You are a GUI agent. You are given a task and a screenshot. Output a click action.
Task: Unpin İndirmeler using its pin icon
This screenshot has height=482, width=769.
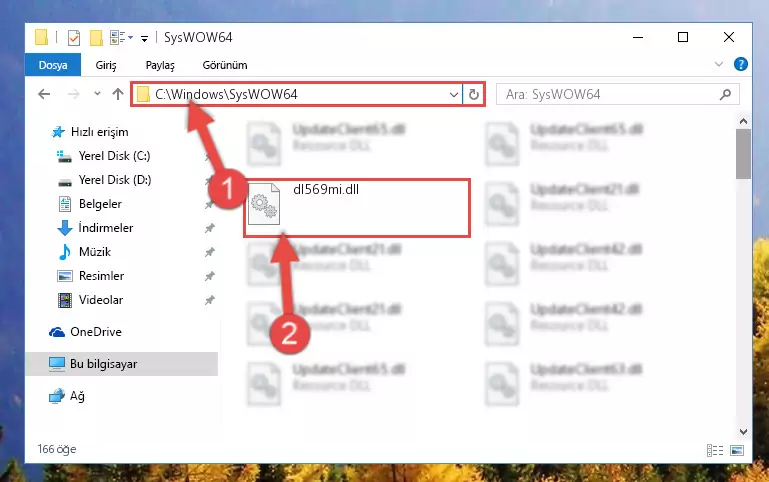[209, 228]
